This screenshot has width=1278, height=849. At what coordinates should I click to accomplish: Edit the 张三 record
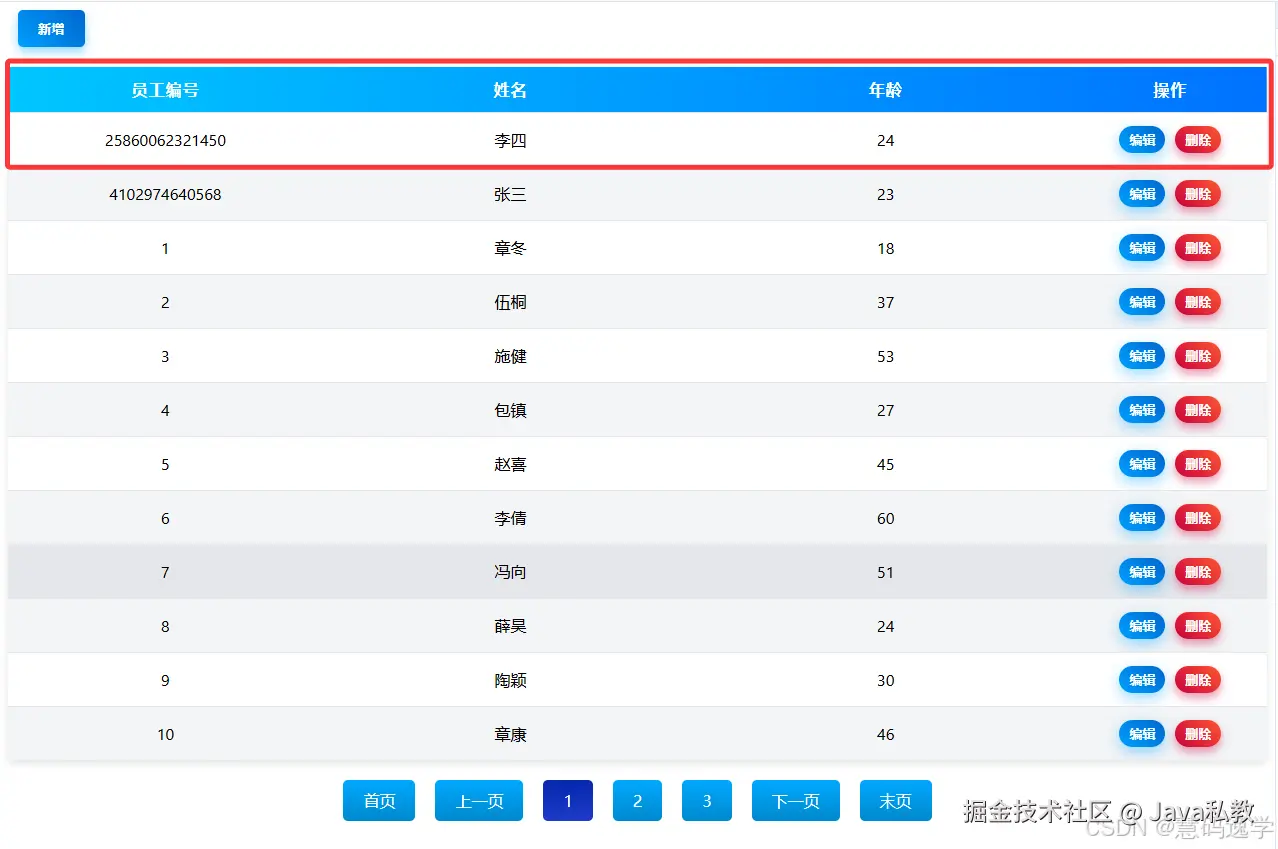coord(1142,194)
